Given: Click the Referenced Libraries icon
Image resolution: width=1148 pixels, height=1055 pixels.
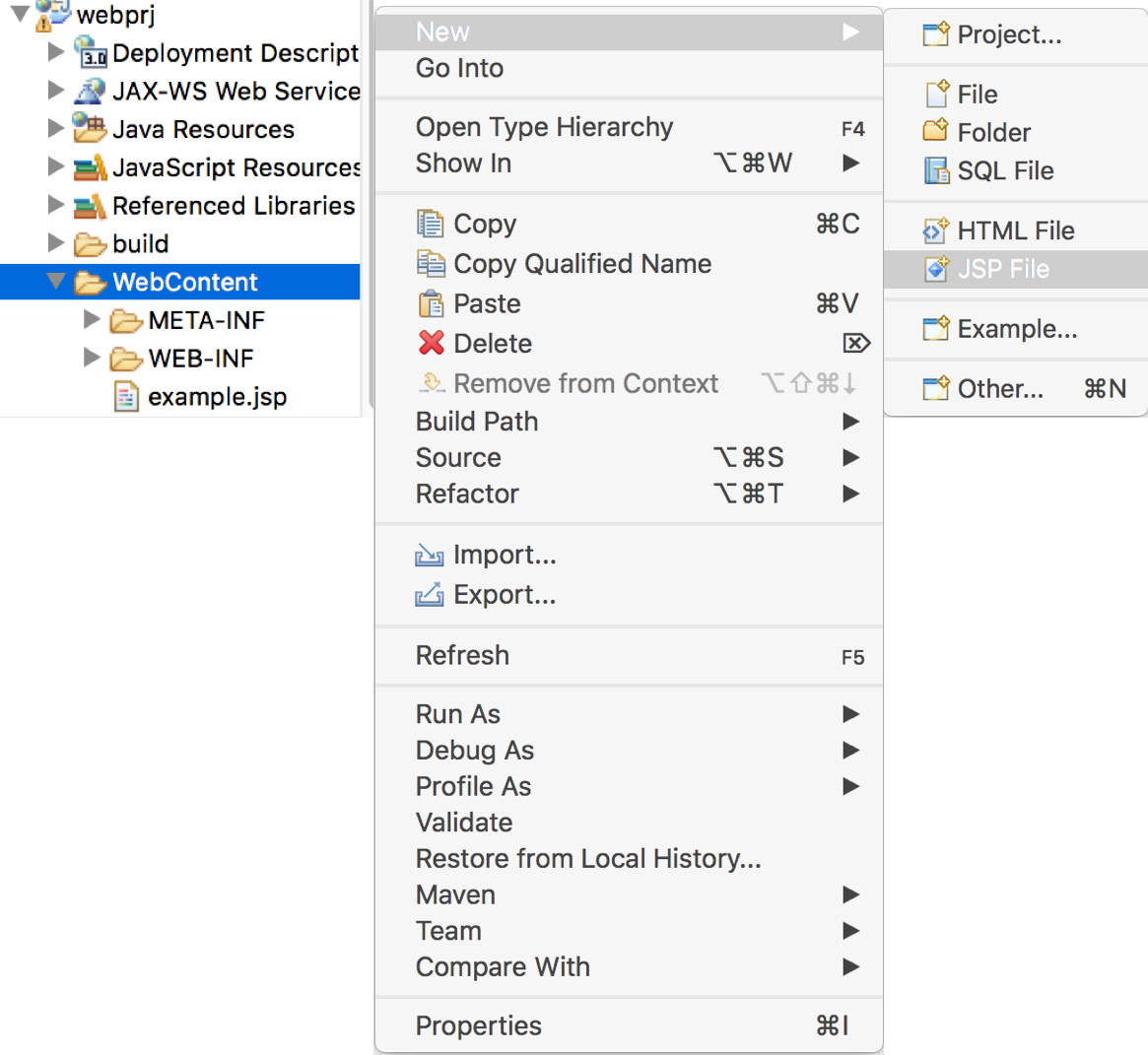Looking at the screenshot, I should click(x=90, y=206).
